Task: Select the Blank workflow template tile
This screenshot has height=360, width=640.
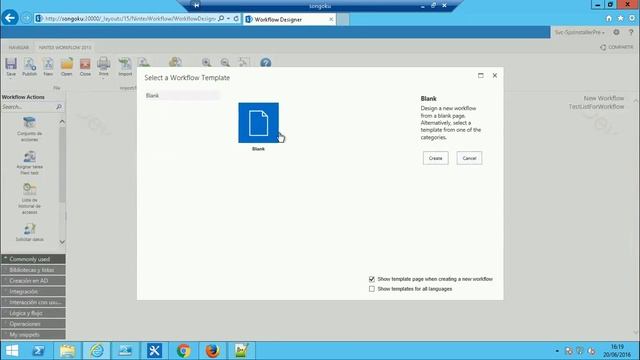Action: pos(258,123)
